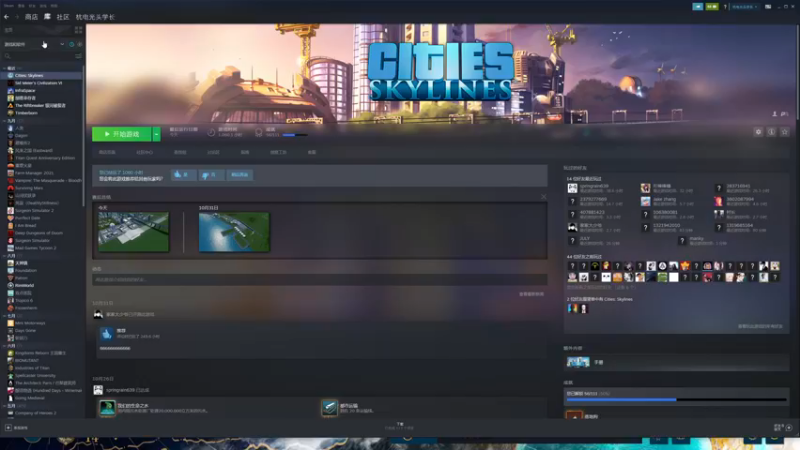Click the blue announcements button at top right
This screenshot has width=800, height=450.
click(697, 7)
